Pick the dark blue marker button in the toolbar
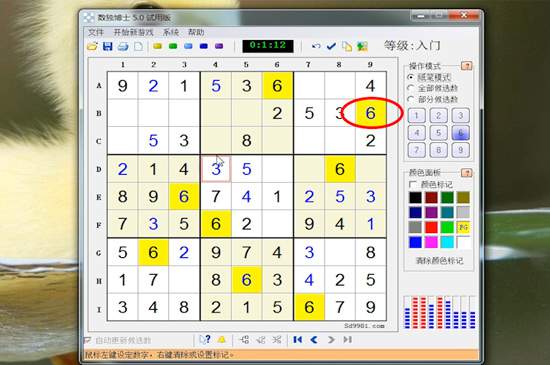 [x=204, y=46]
